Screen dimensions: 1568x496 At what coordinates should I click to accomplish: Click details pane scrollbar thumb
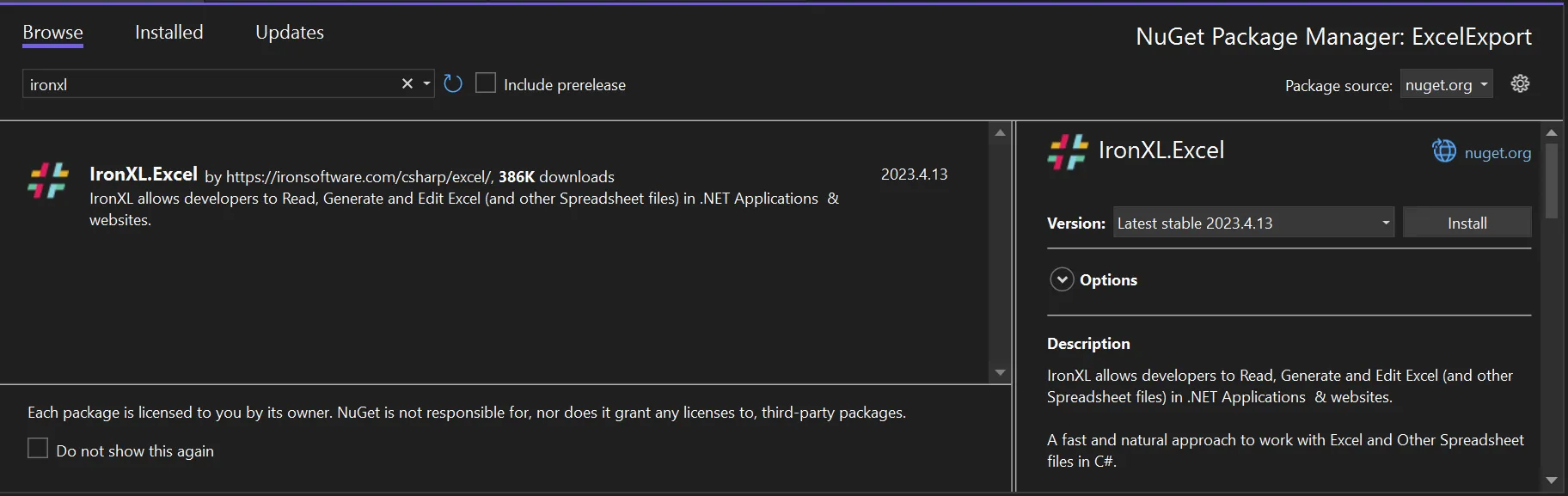click(1551, 181)
